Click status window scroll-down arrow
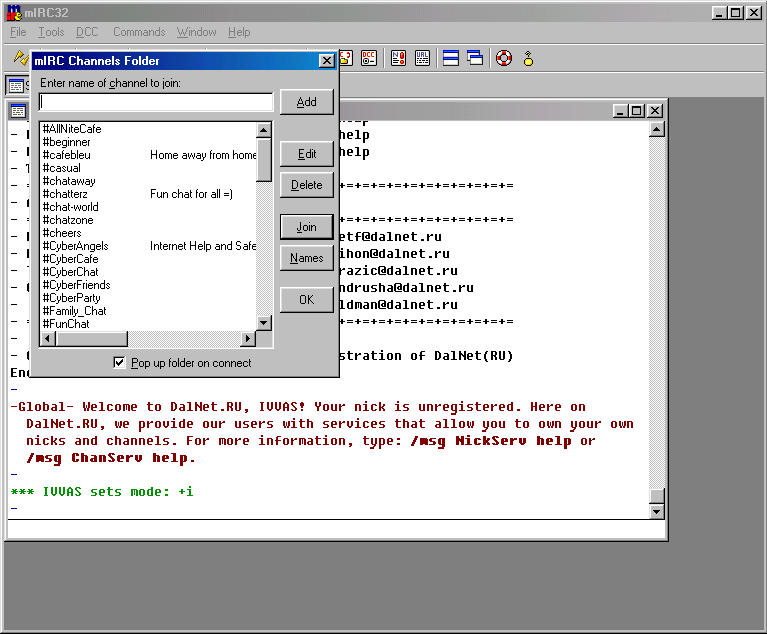This screenshot has height=634, width=767. [656, 511]
